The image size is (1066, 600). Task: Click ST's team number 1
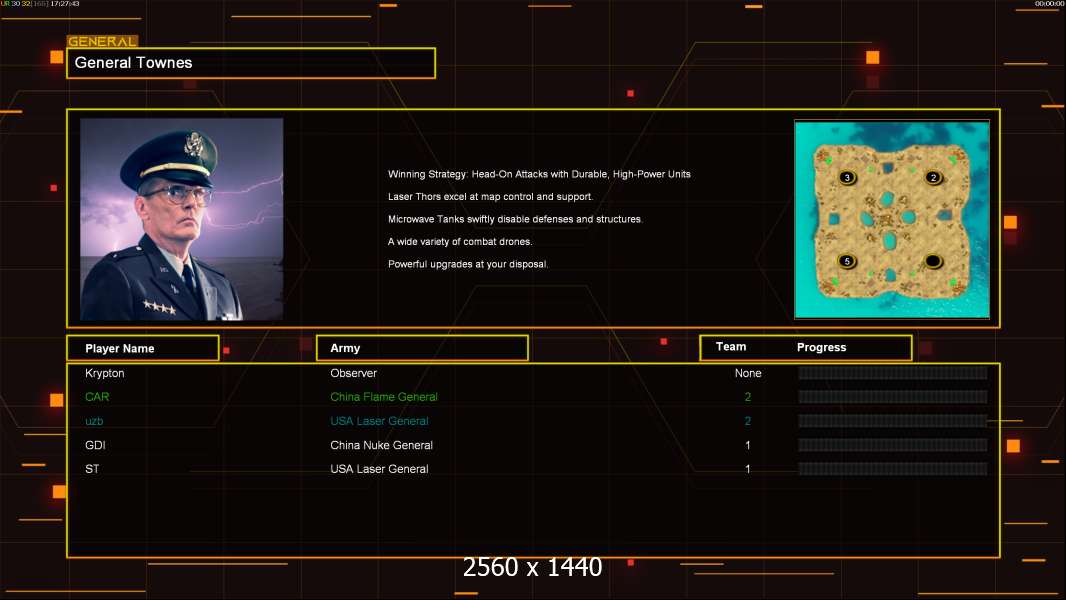[x=748, y=469]
